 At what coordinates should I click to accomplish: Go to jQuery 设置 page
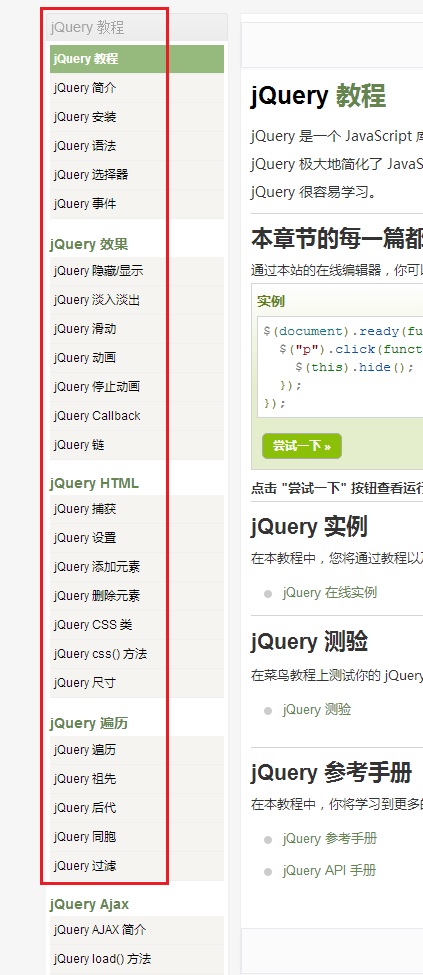(x=137, y=538)
